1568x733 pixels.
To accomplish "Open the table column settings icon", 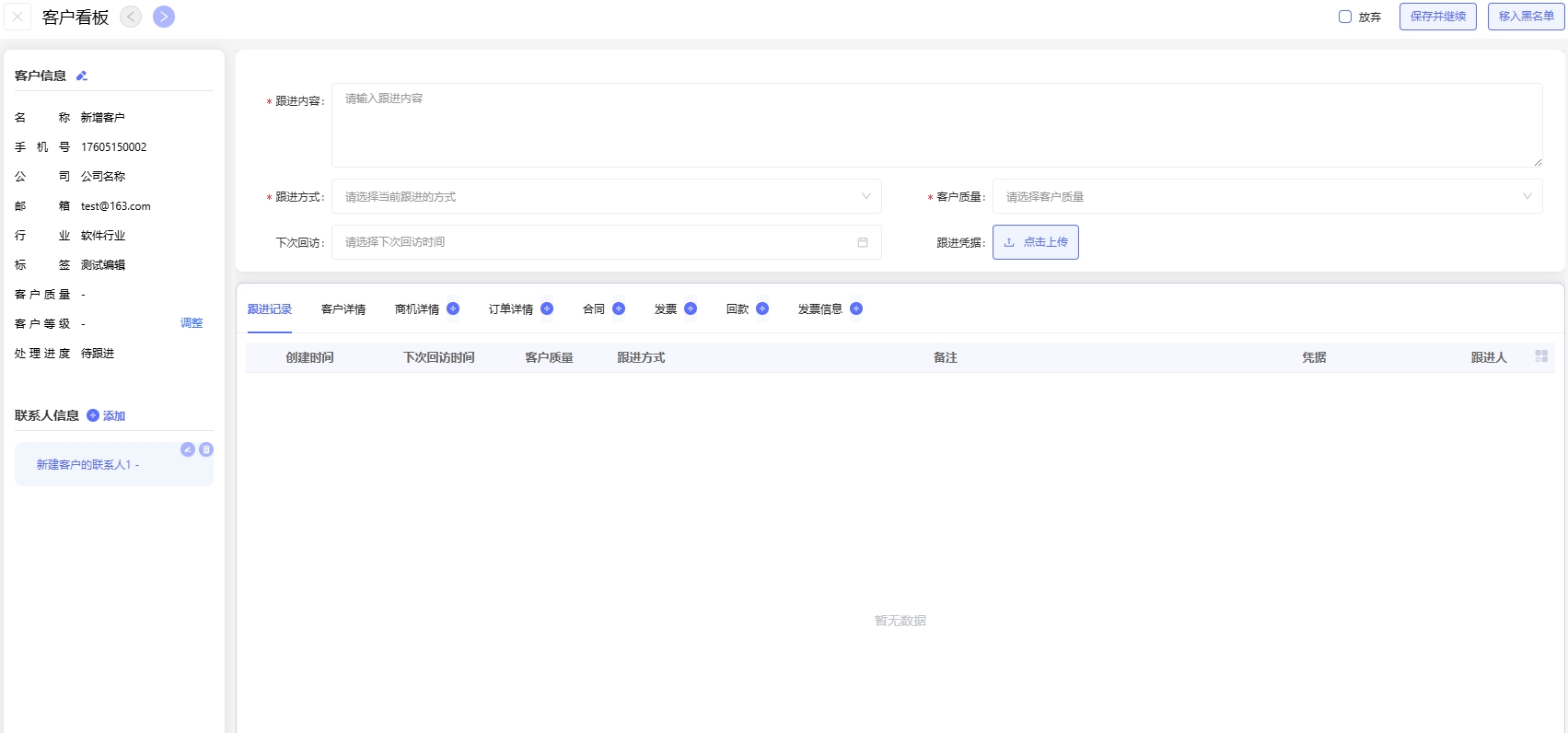I will [1541, 356].
